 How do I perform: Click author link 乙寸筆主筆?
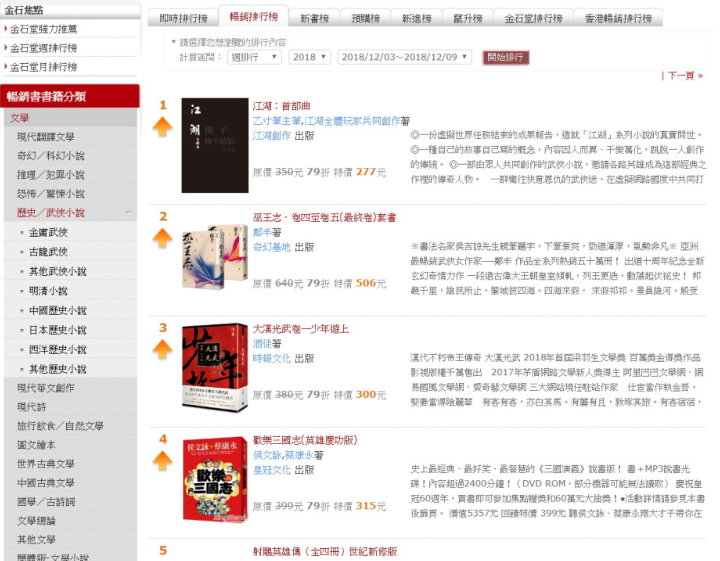tap(277, 121)
